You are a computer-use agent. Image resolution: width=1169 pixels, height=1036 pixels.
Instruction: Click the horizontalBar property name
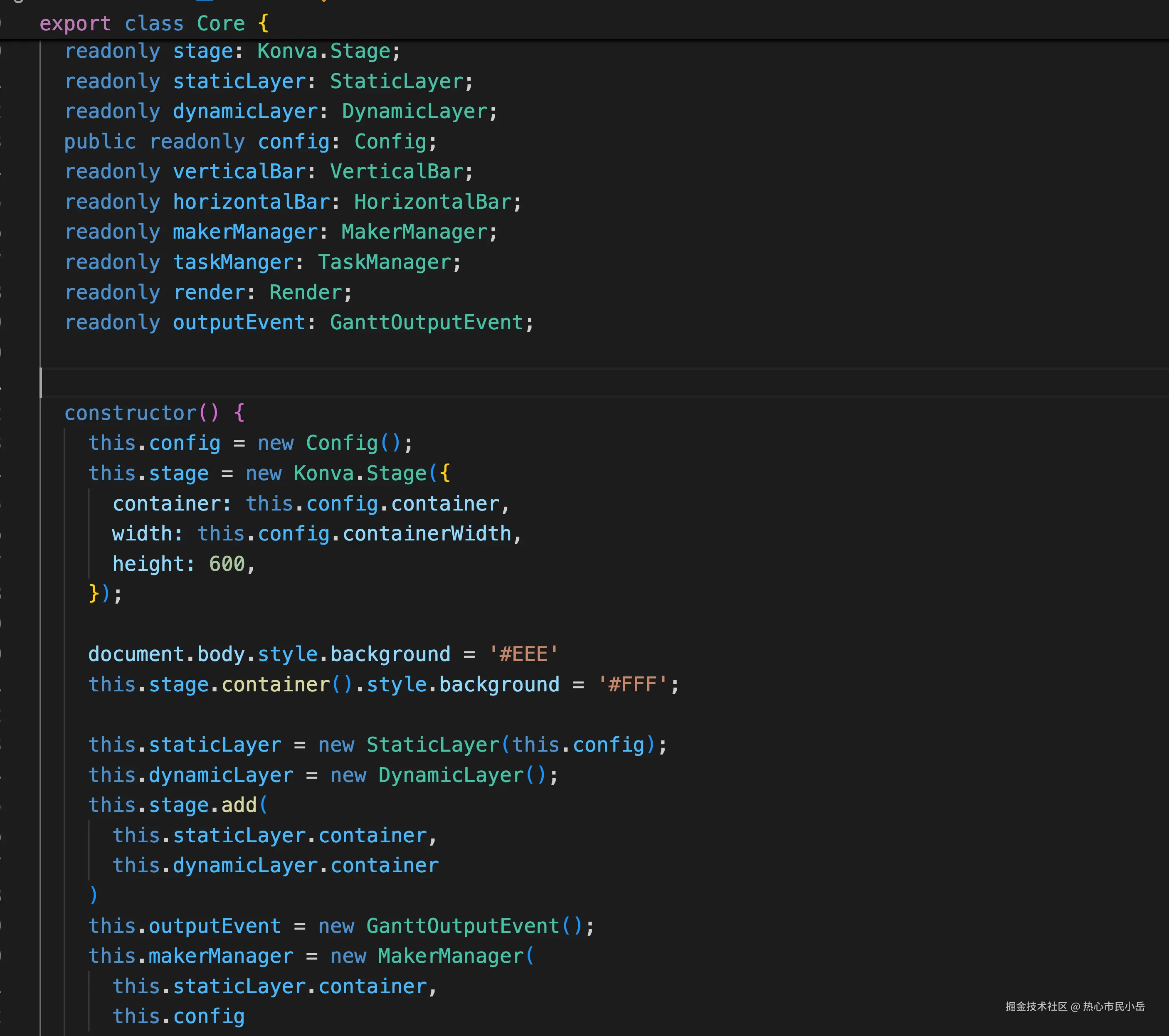point(252,202)
